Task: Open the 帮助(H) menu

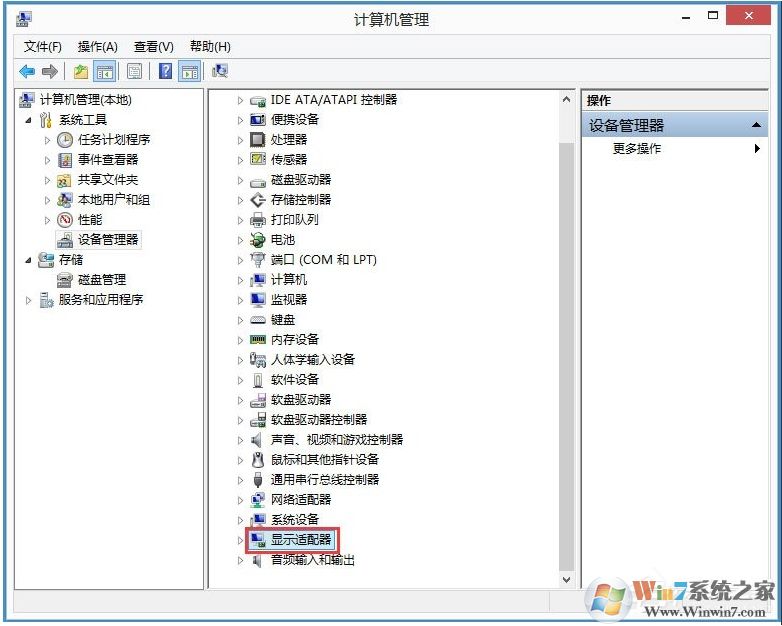Action: coord(210,47)
